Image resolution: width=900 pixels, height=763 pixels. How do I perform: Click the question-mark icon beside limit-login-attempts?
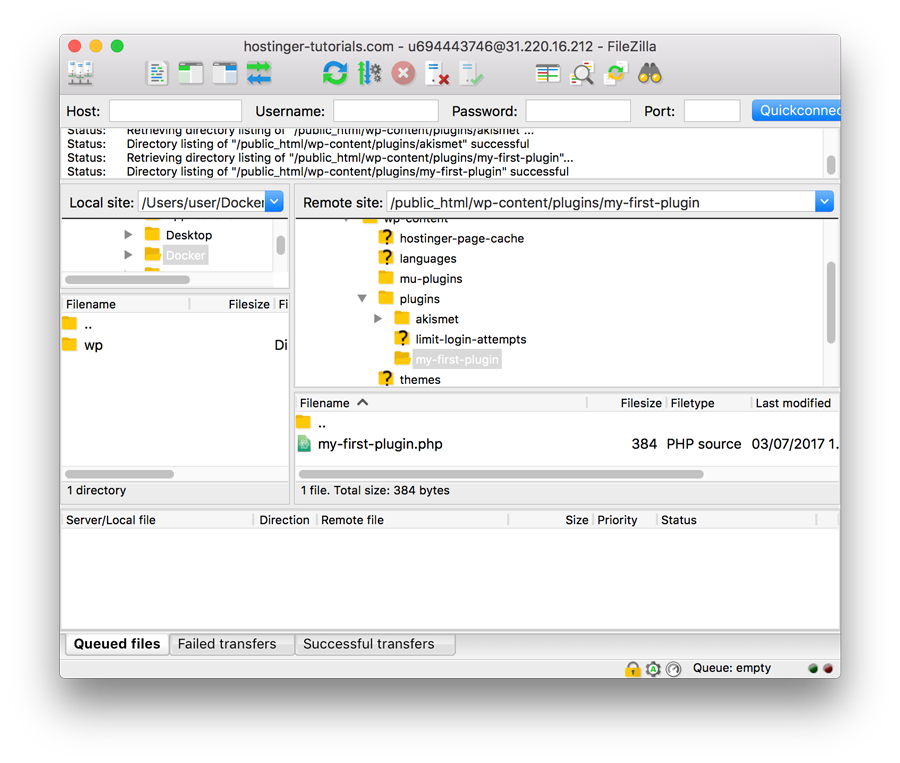click(402, 339)
